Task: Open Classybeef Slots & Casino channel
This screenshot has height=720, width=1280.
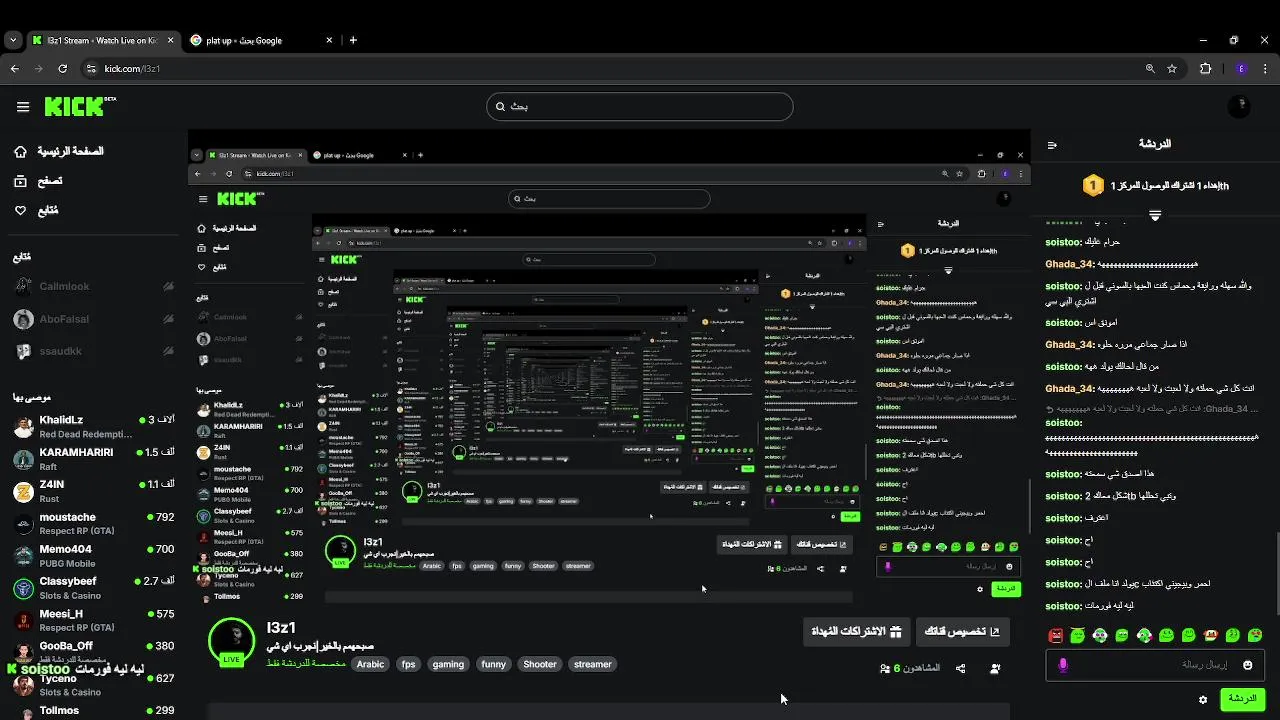Action: tap(94, 588)
